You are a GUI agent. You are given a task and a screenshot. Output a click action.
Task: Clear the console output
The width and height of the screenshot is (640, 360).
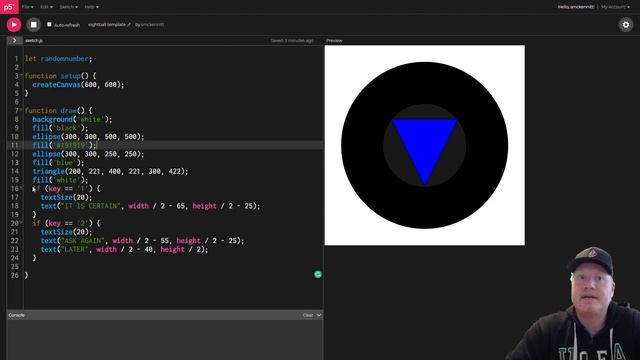tap(308, 315)
